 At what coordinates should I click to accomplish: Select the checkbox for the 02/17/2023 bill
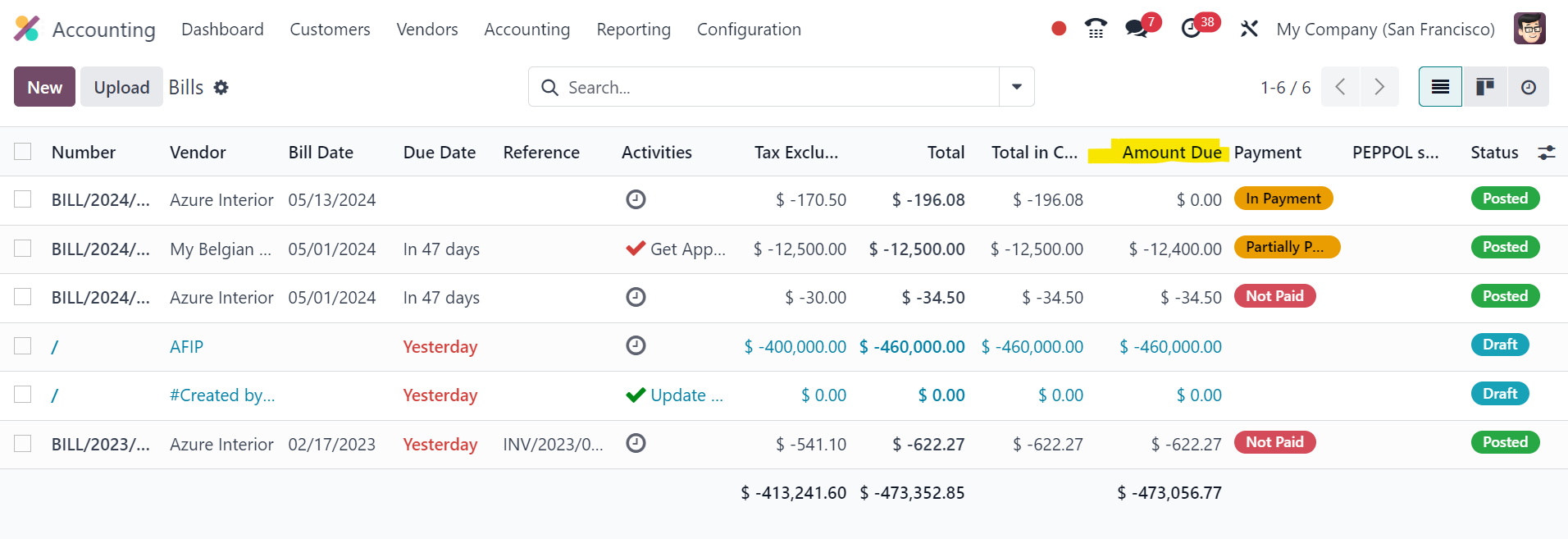click(x=23, y=444)
